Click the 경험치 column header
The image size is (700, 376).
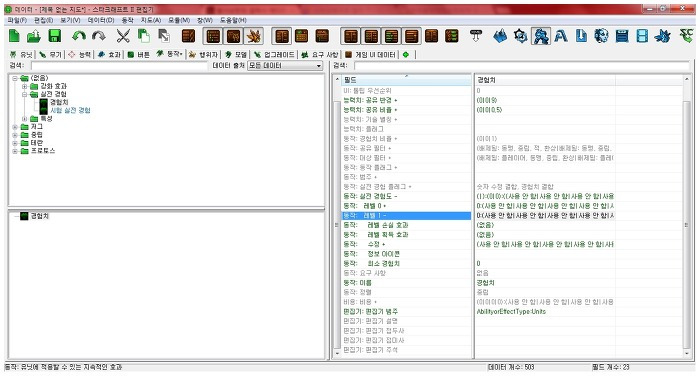(544, 80)
